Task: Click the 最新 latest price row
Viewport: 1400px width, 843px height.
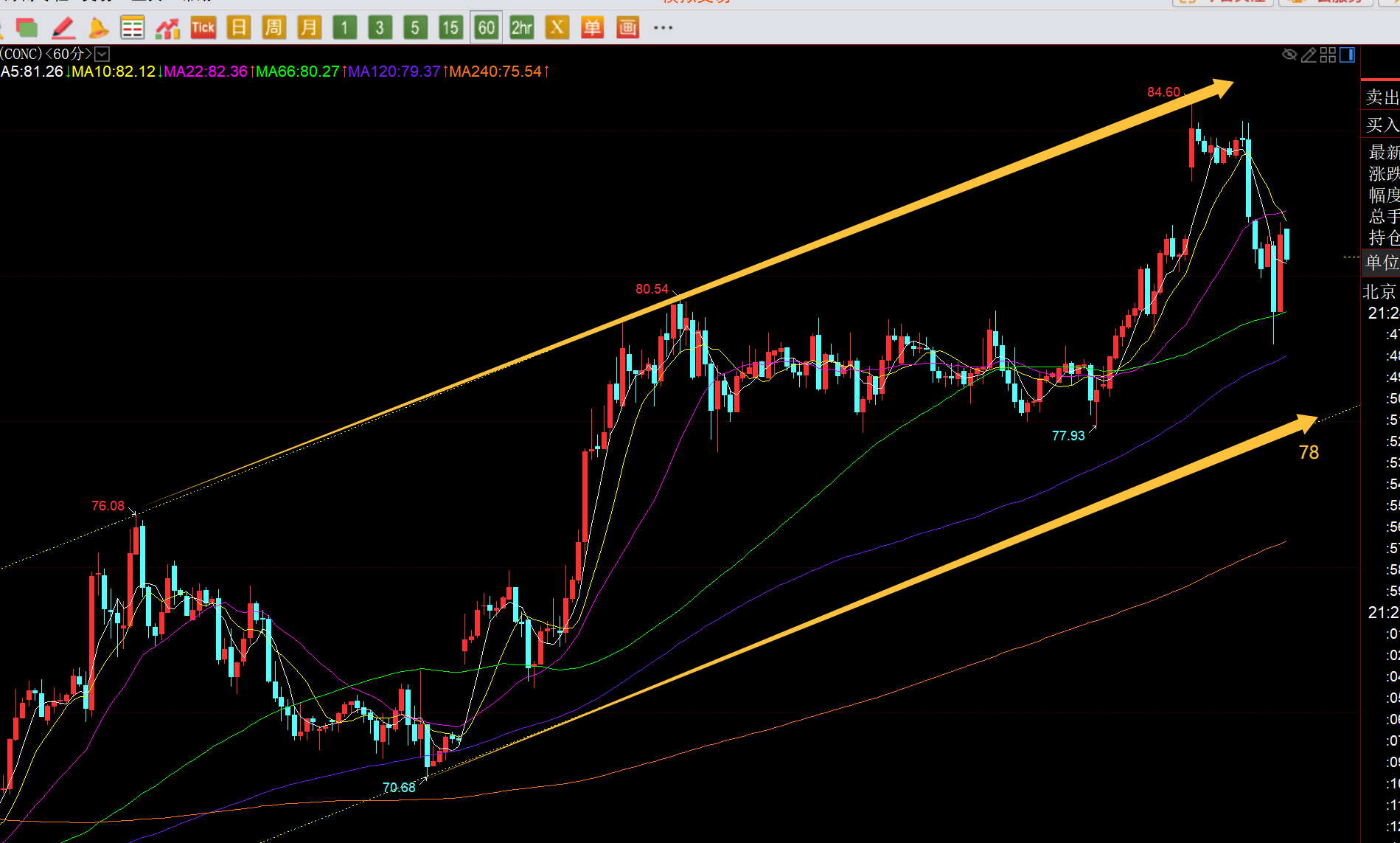Action: (x=1382, y=152)
